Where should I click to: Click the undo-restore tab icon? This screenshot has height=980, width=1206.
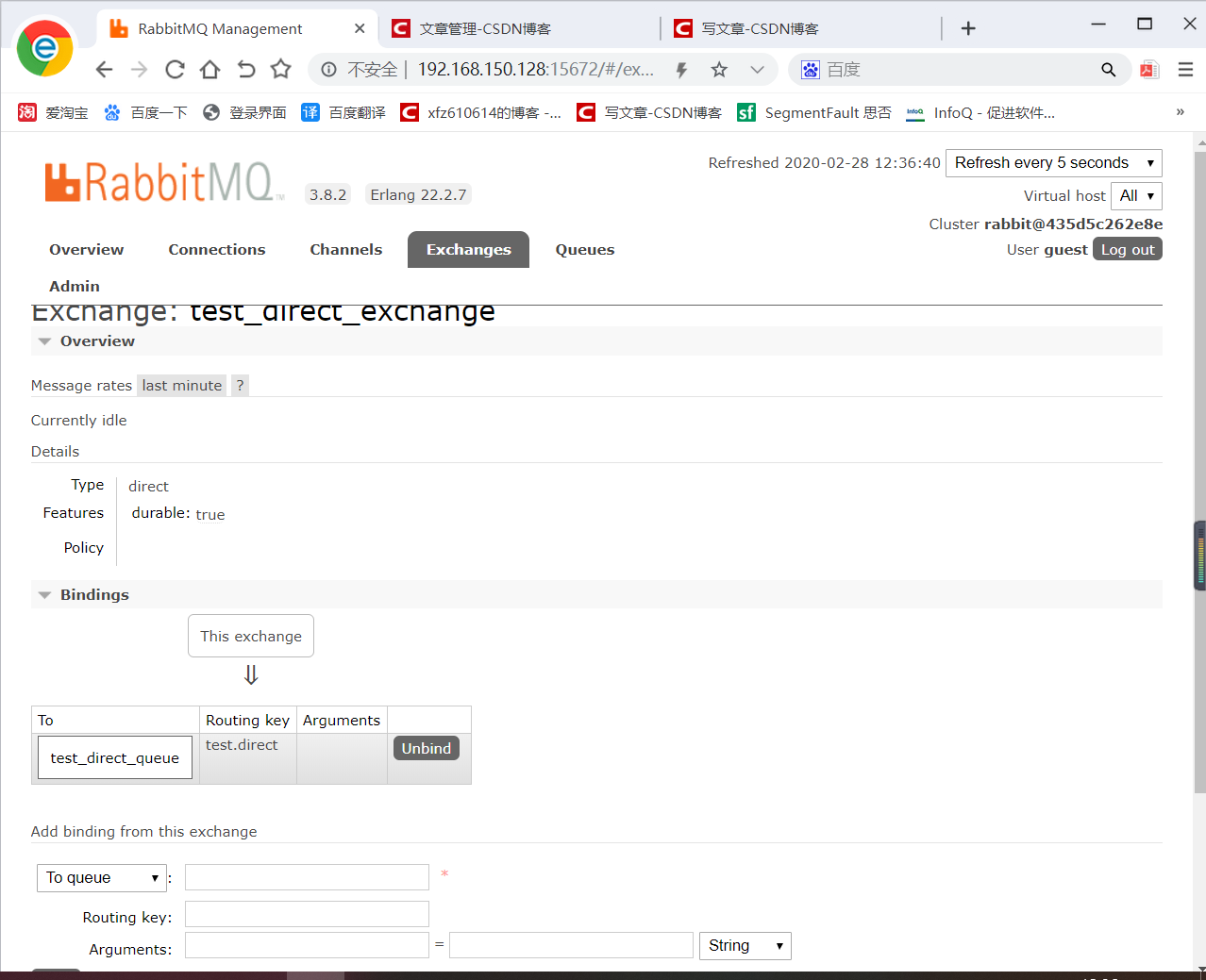click(x=245, y=70)
